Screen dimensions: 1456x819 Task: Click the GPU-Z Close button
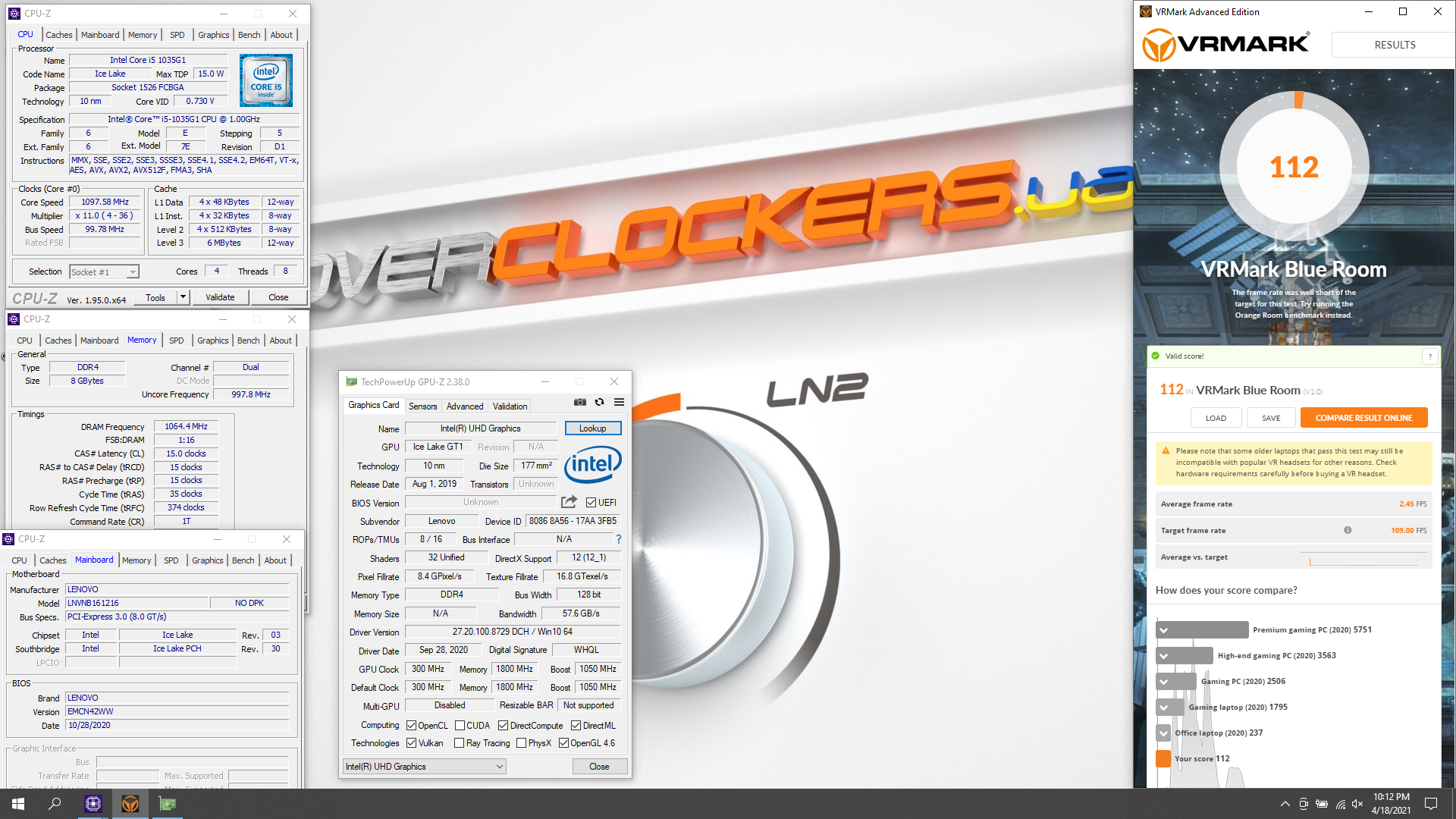(599, 767)
